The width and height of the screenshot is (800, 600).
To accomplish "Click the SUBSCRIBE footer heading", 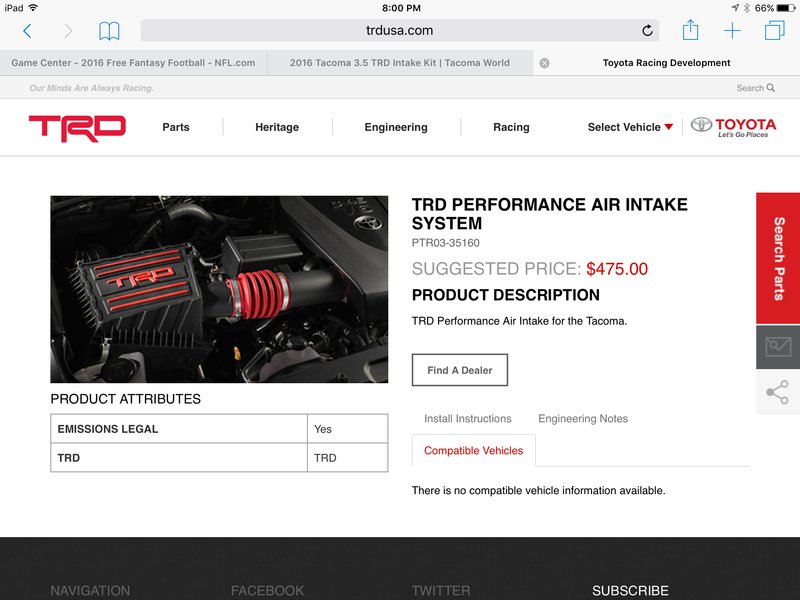I will tap(630, 591).
